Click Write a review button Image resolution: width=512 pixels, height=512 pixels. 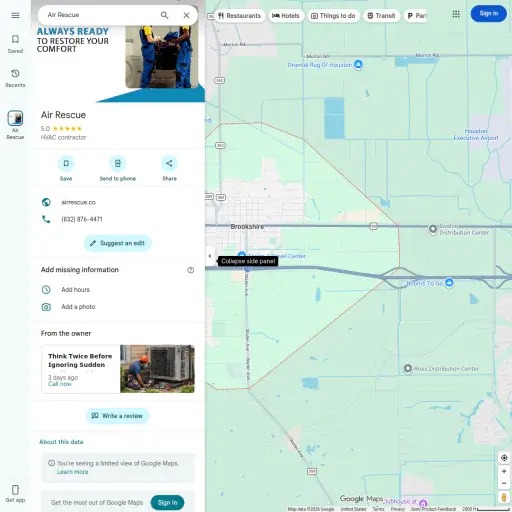click(x=118, y=416)
